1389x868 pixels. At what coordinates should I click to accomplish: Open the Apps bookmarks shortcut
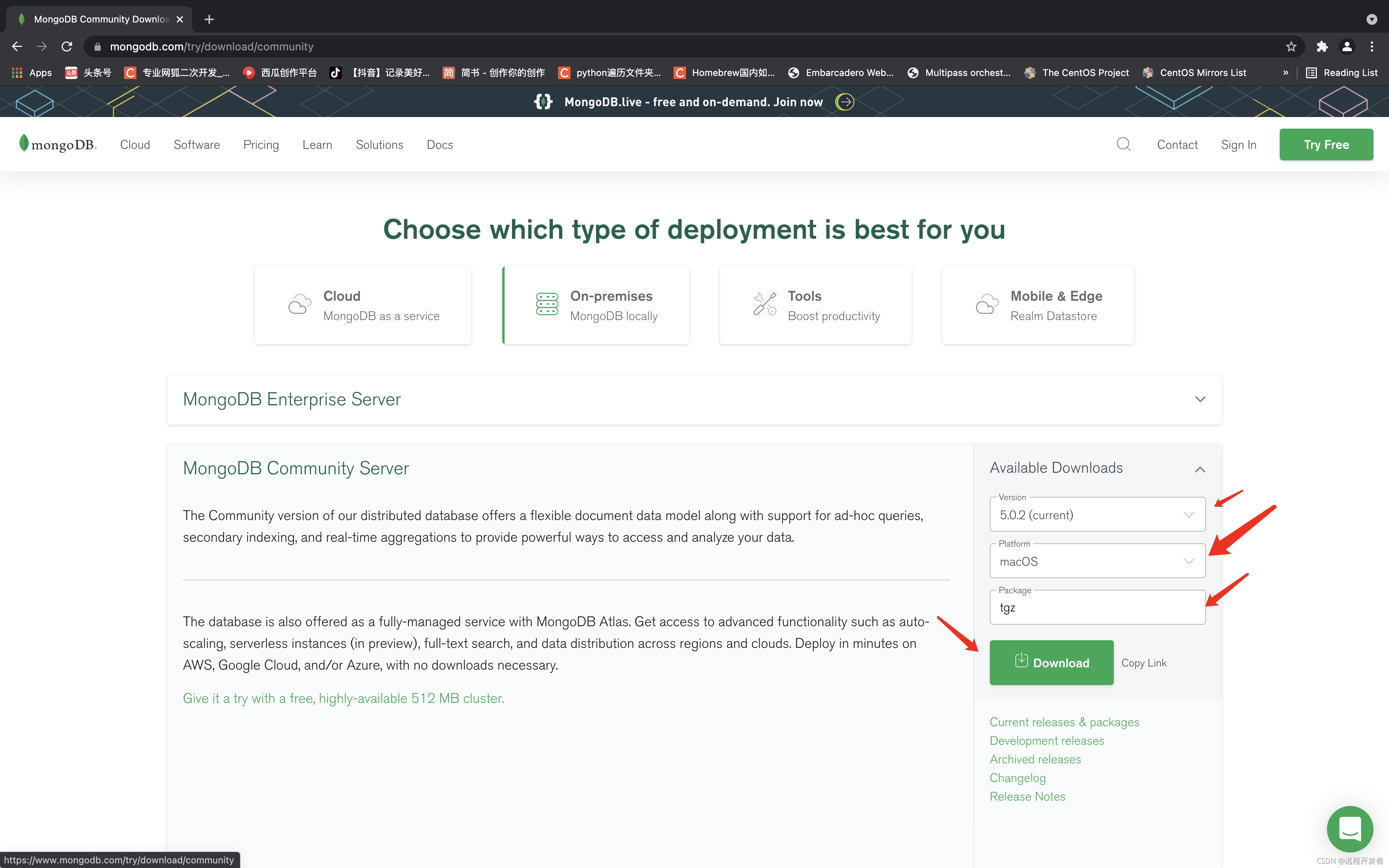(31, 73)
